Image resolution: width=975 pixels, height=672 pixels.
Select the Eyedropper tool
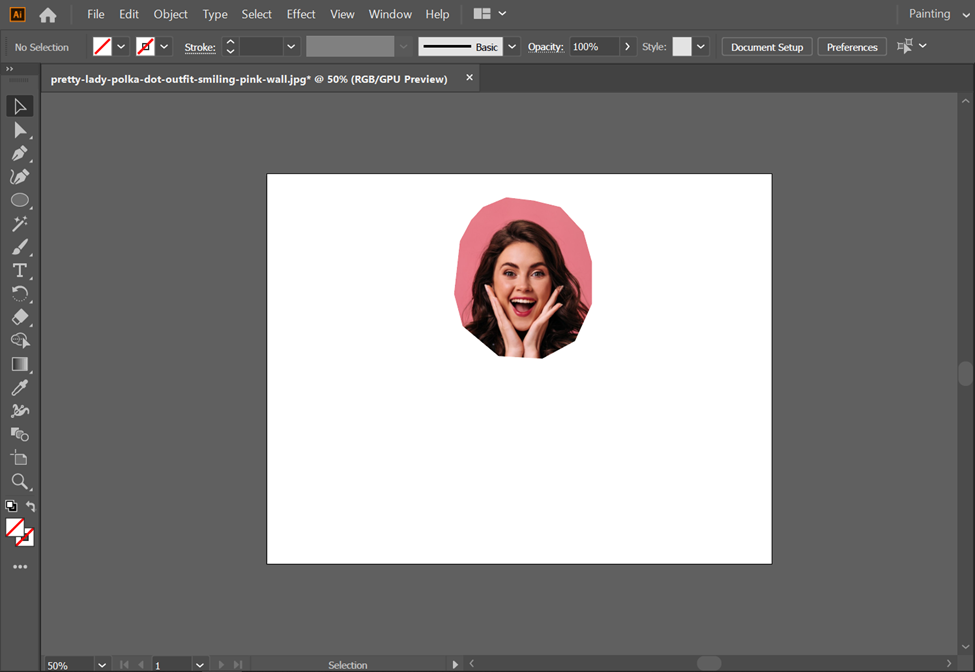tap(19, 388)
